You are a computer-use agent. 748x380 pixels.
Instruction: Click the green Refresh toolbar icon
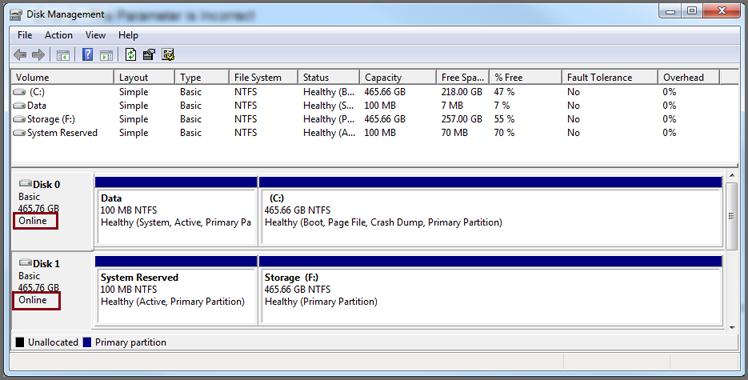point(130,55)
